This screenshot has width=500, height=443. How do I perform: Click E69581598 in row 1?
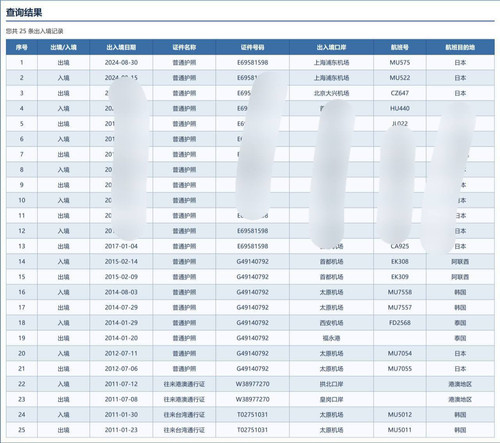tap(252, 63)
